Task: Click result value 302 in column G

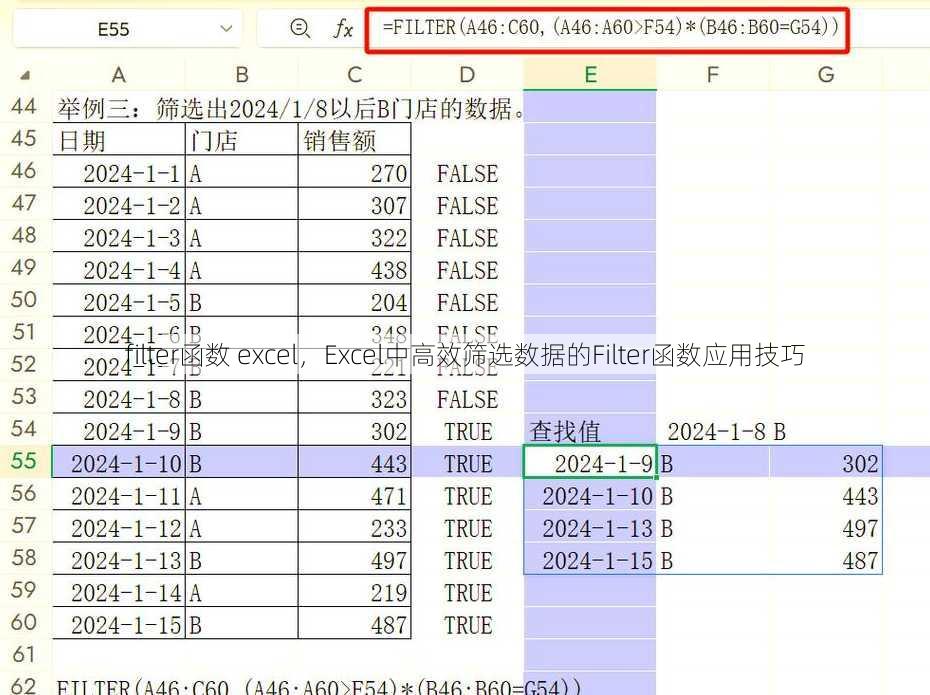Action: coord(826,463)
